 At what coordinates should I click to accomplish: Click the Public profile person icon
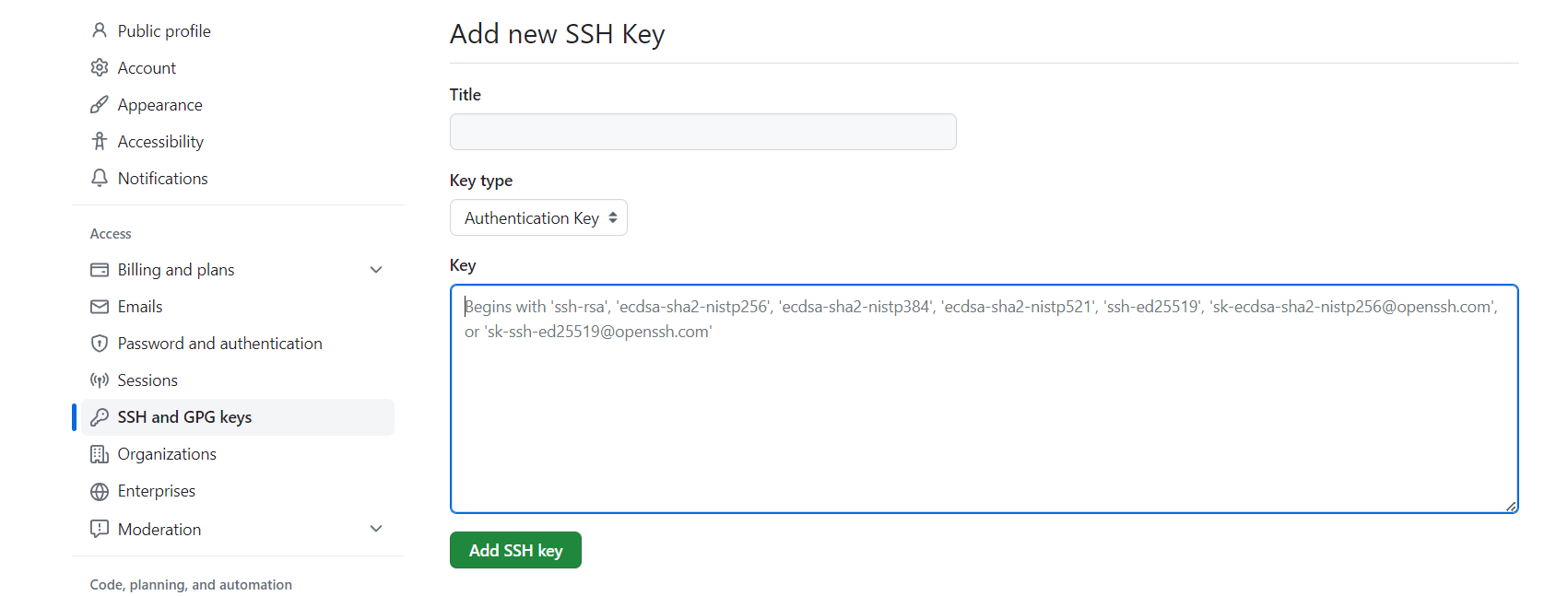coord(100,30)
